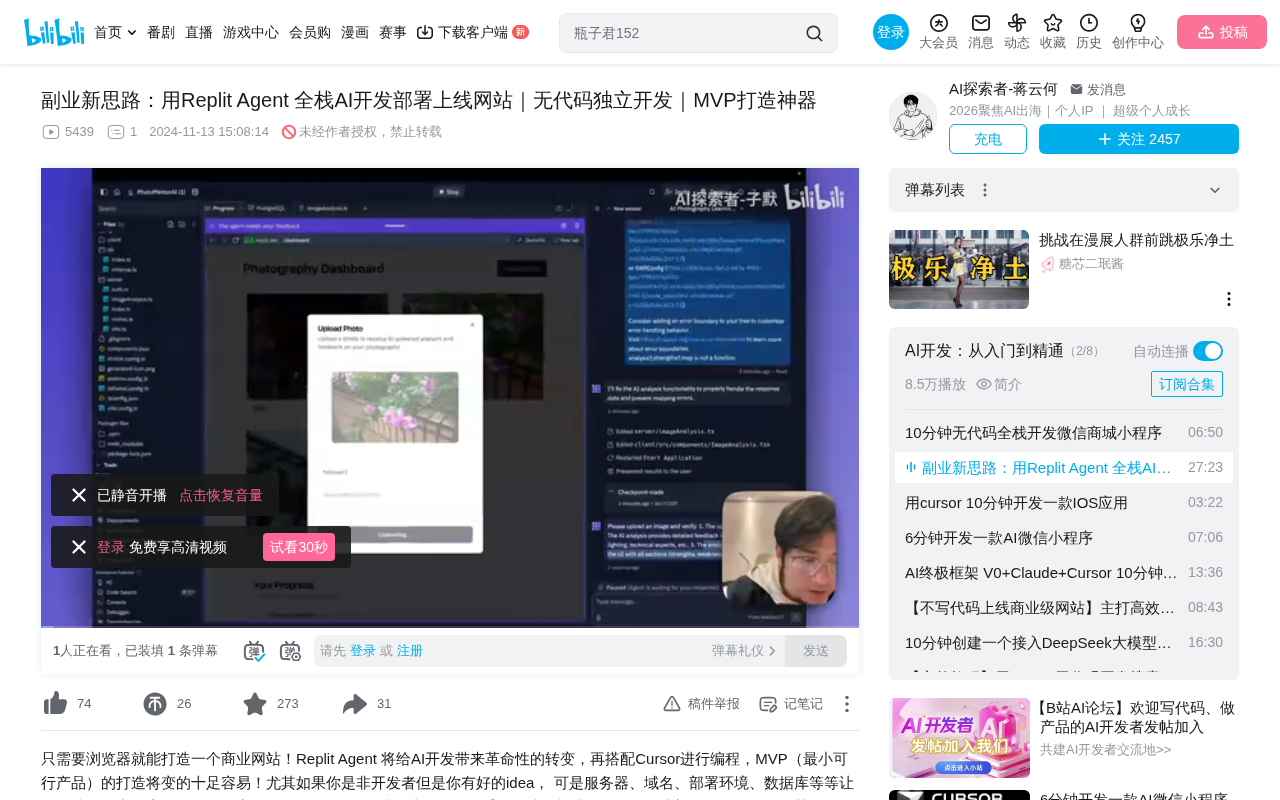Open 创作中心 lightbulb icon
This screenshot has width=1280, height=800.
click(1138, 23)
